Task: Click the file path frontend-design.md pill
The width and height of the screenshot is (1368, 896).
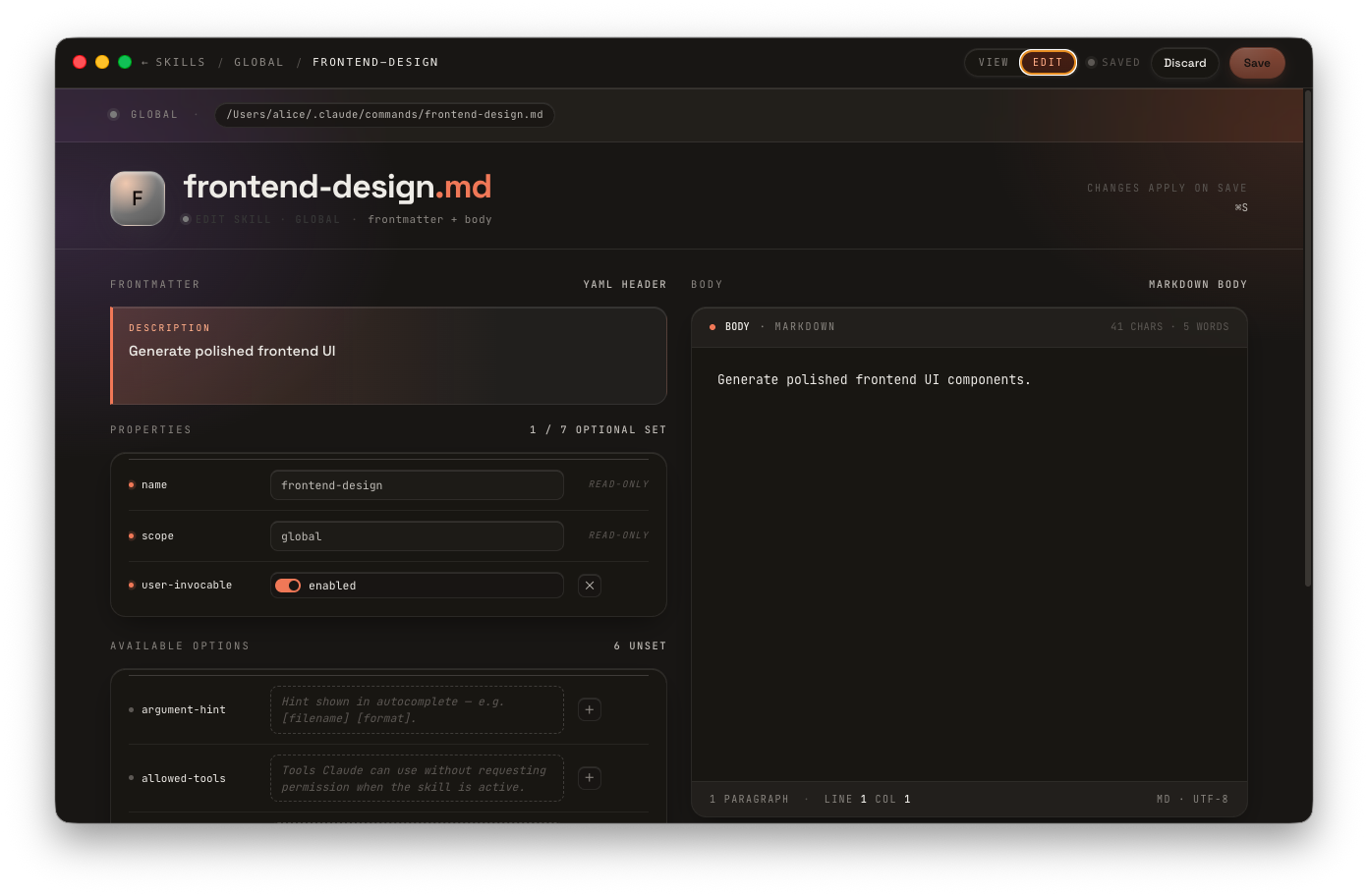Action: [x=385, y=115]
